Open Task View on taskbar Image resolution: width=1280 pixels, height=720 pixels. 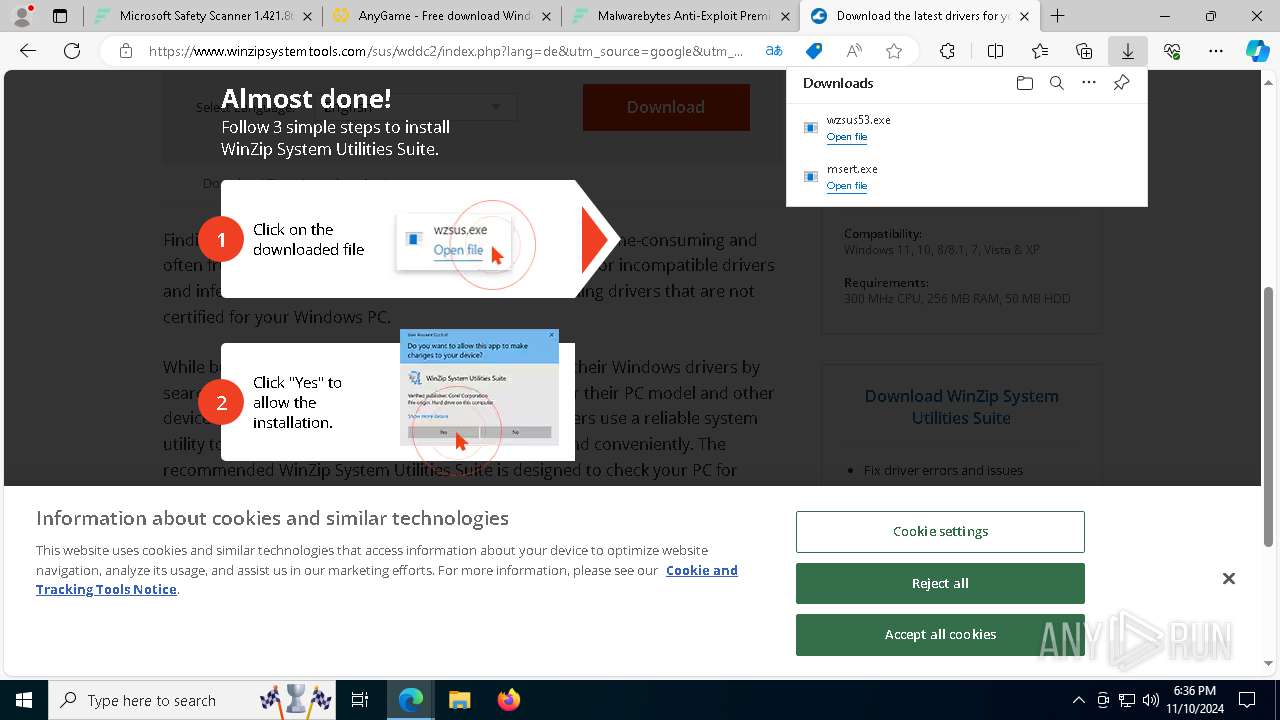[x=360, y=700]
